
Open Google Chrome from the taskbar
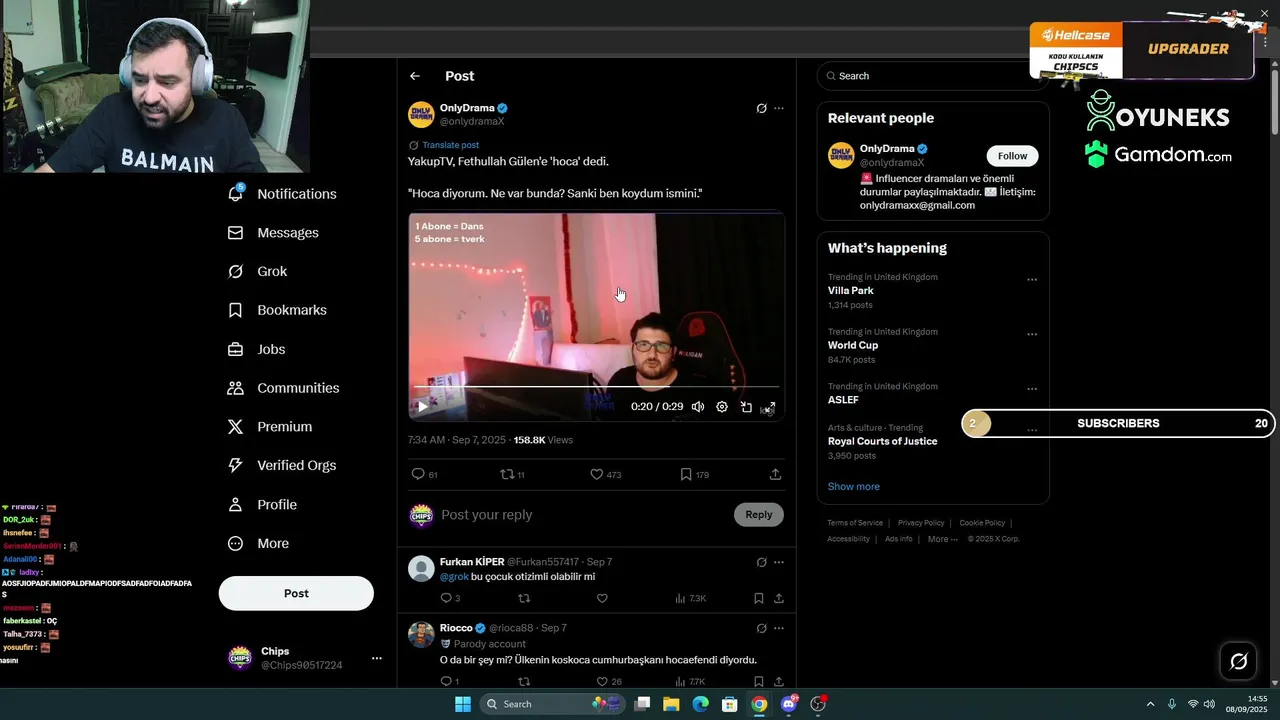(x=759, y=704)
